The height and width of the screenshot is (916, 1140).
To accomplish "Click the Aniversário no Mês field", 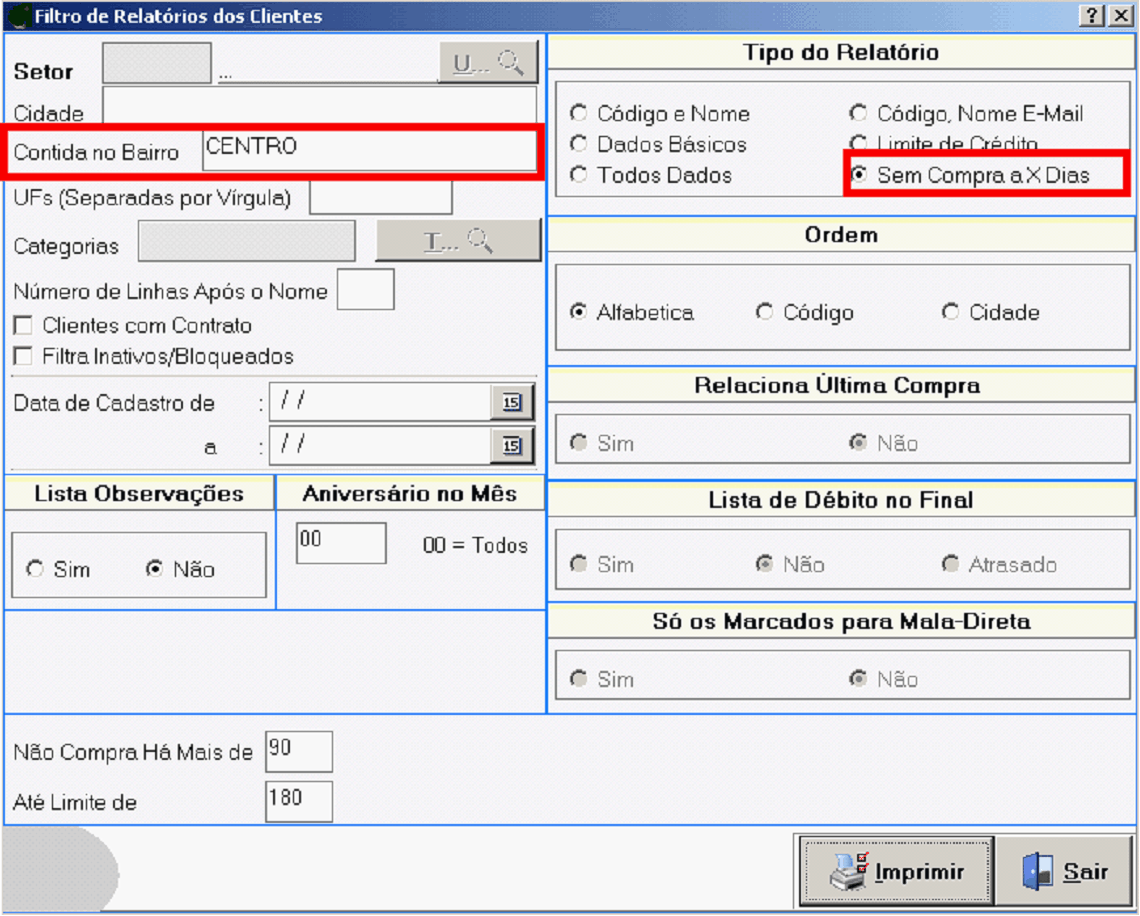I will pyautogui.click(x=340, y=543).
